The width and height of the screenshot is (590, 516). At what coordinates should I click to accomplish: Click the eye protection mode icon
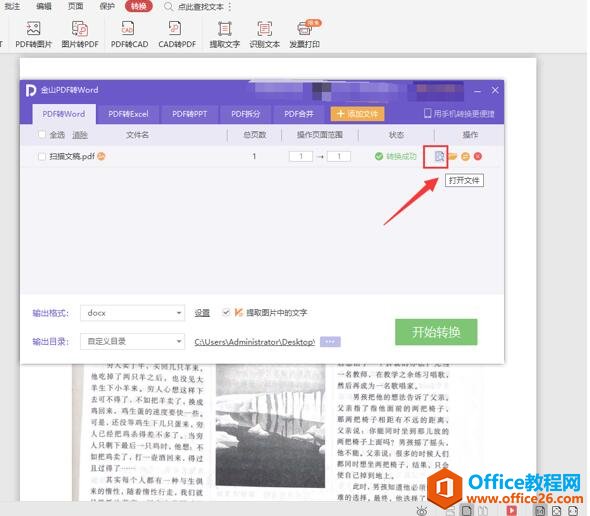coord(422,511)
